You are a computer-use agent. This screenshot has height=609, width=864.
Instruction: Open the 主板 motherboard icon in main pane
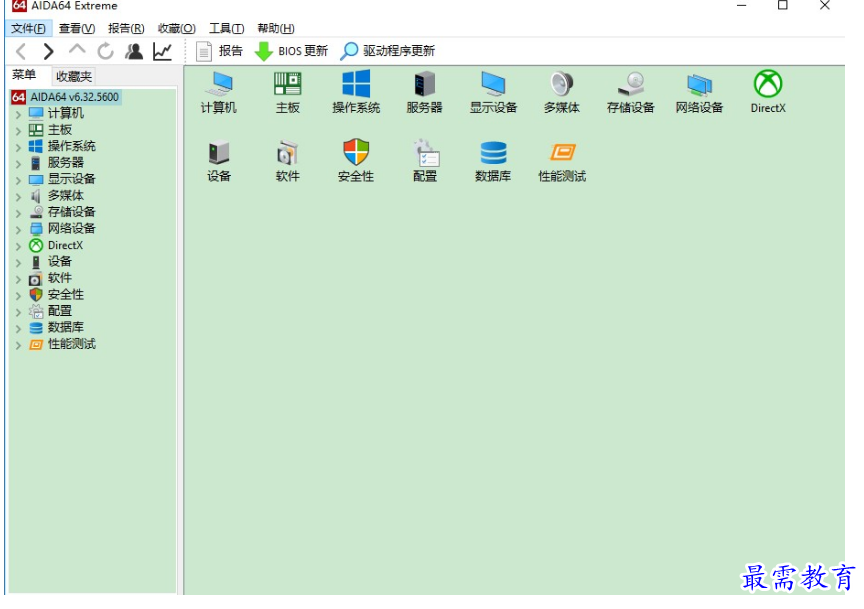(287, 93)
